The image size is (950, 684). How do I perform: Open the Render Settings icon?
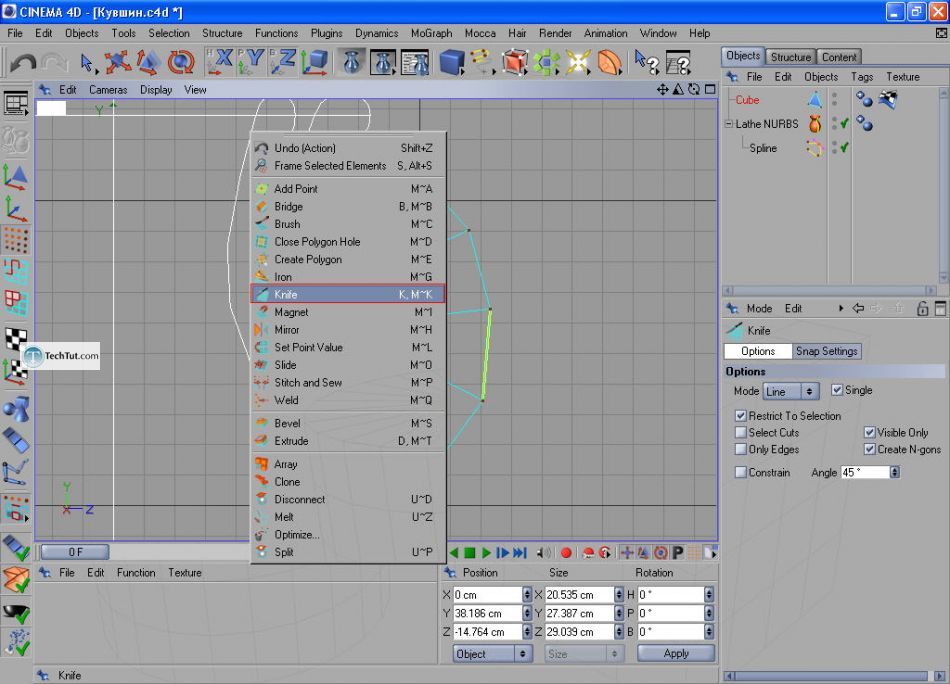(x=416, y=62)
